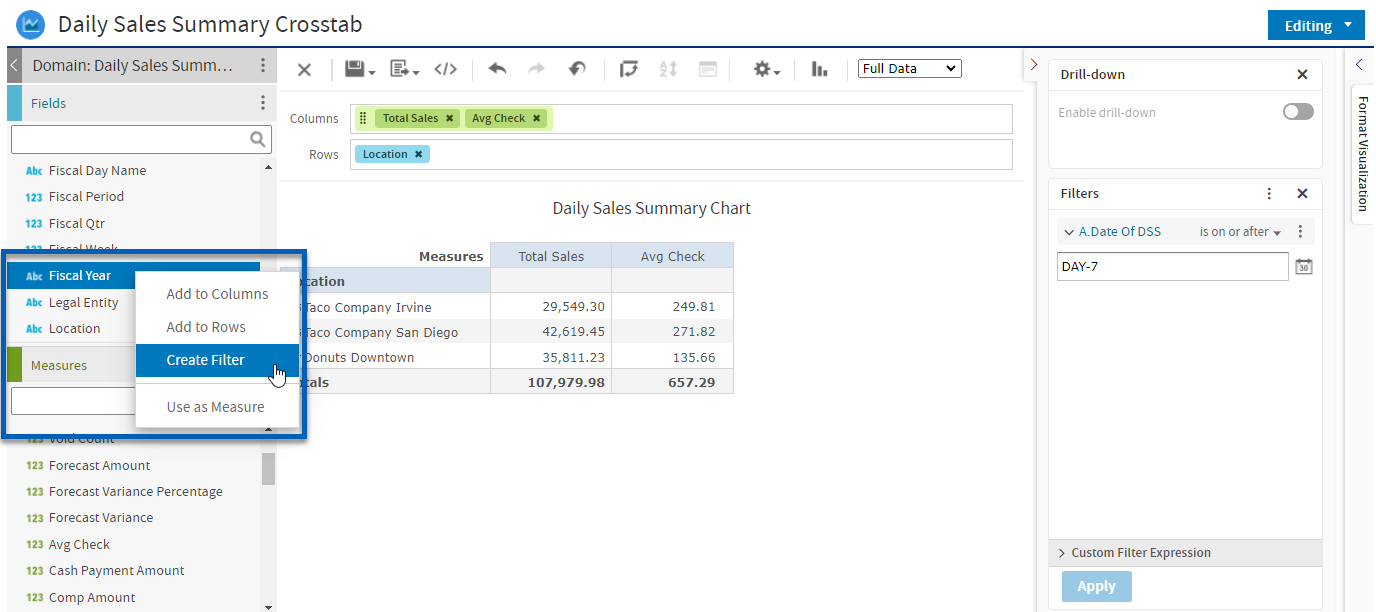The height and width of the screenshot is (612, 1376).
Task: Choose Create Filter from context menu
Action: point(217,360)
